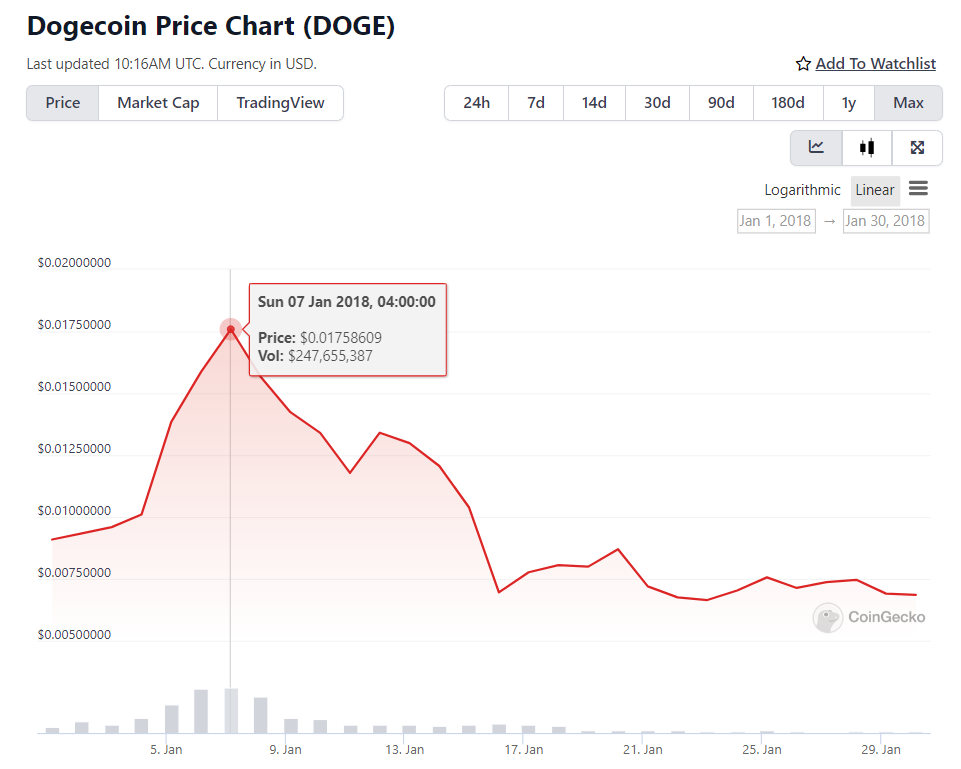Select the Price tab
The width and height of the screenshot is (961, 769).
pos(63,103)
